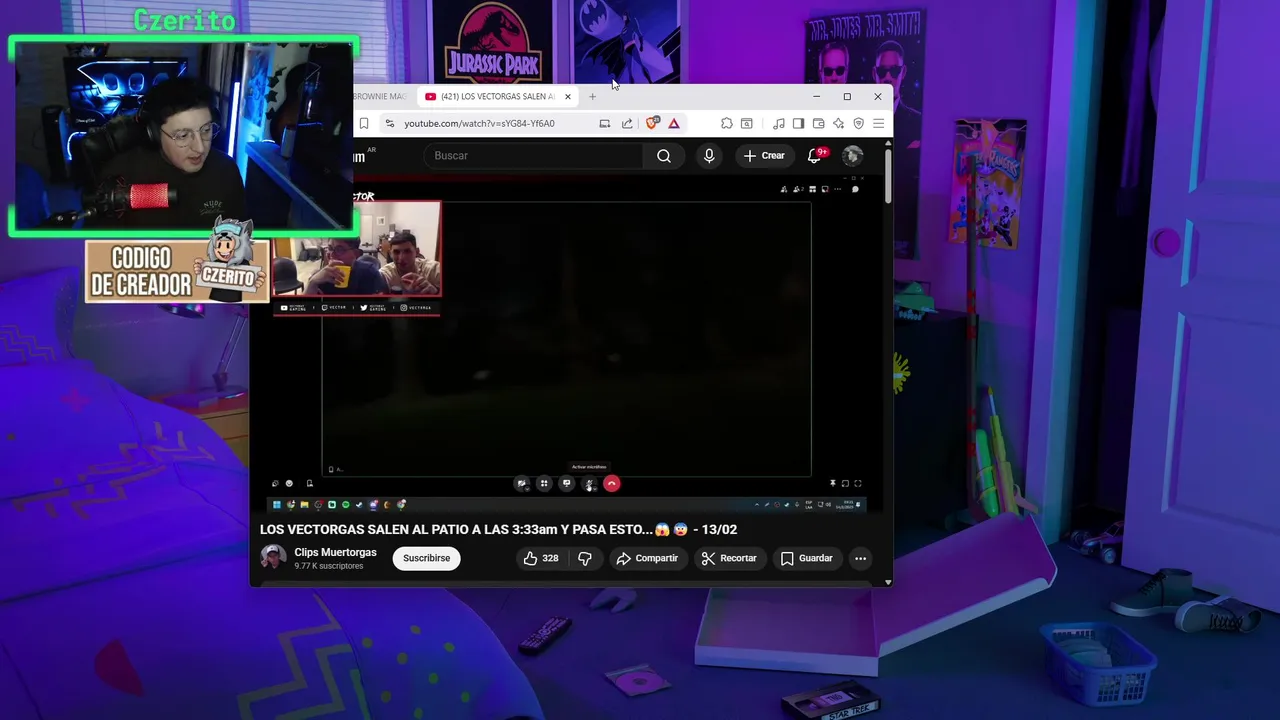1280x720 pixels.
Task: Click the bookmark icon beside the address bar
Action: [x=364, y=124]
